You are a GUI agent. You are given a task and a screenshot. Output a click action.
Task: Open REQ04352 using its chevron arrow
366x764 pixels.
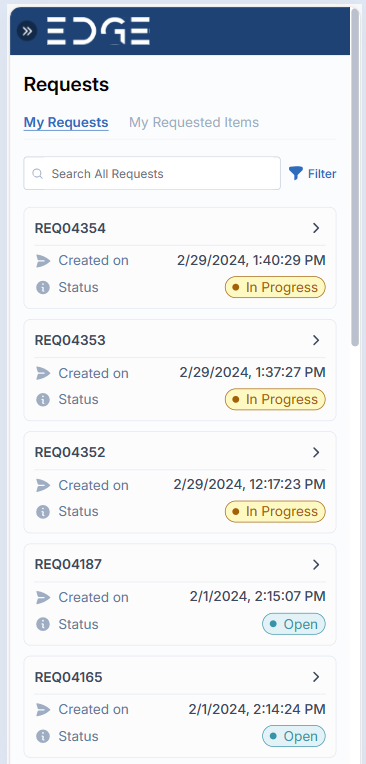pos(316,452)
